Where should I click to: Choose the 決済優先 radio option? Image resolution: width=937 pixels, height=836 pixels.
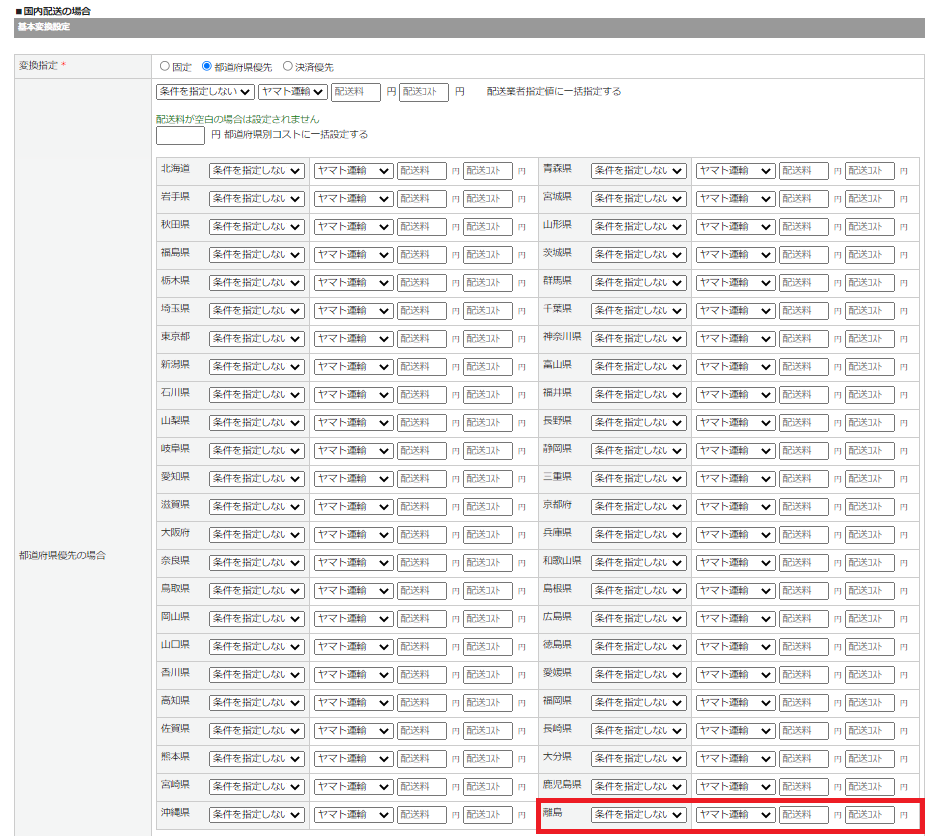288,67
